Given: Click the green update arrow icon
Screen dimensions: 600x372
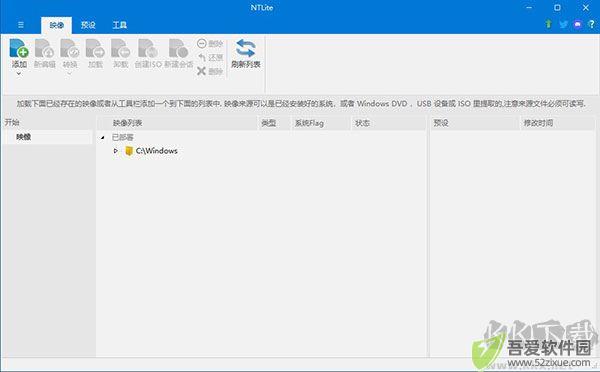Looking at the screenshot, I should [548, 24].
